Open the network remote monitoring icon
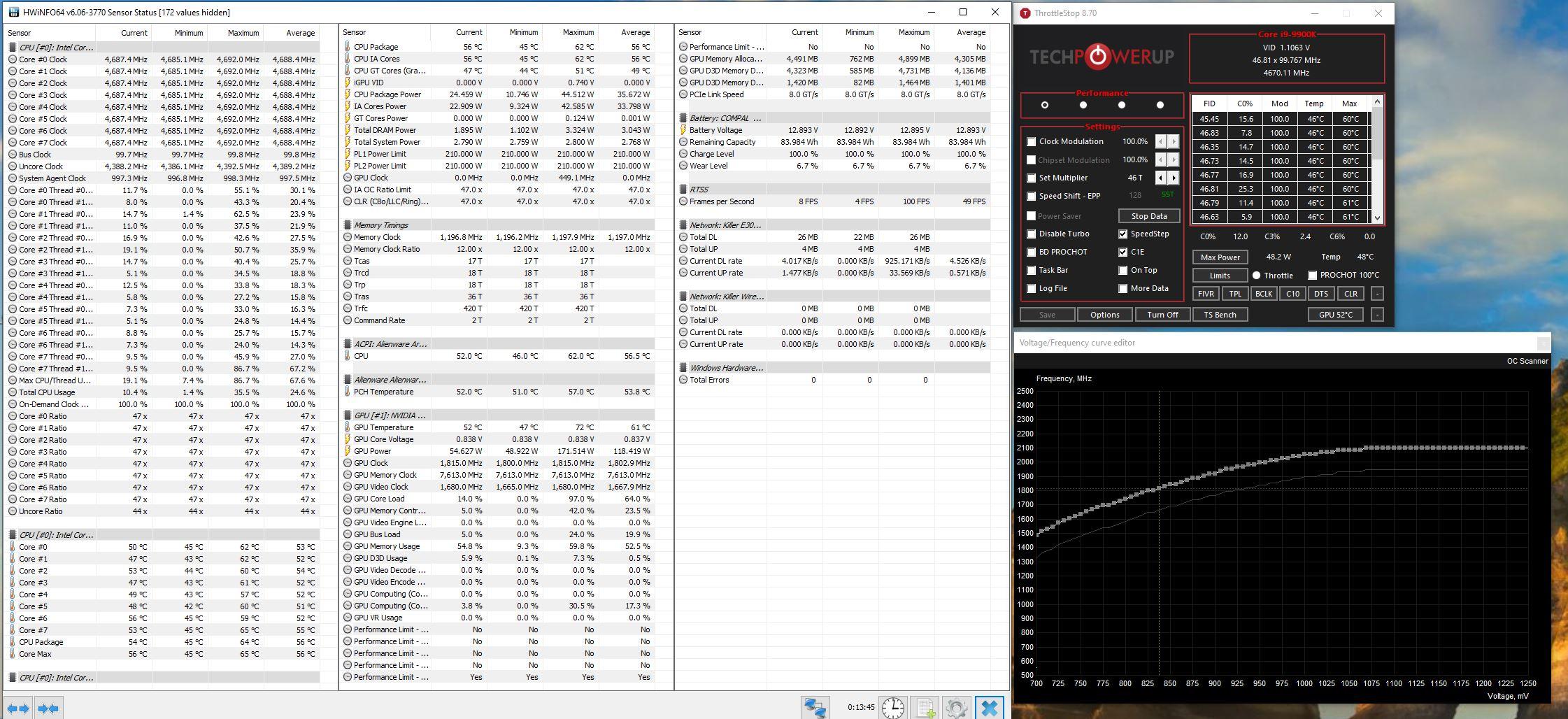The height and width of the screenshot is (719, 1568). coord(815,708)
